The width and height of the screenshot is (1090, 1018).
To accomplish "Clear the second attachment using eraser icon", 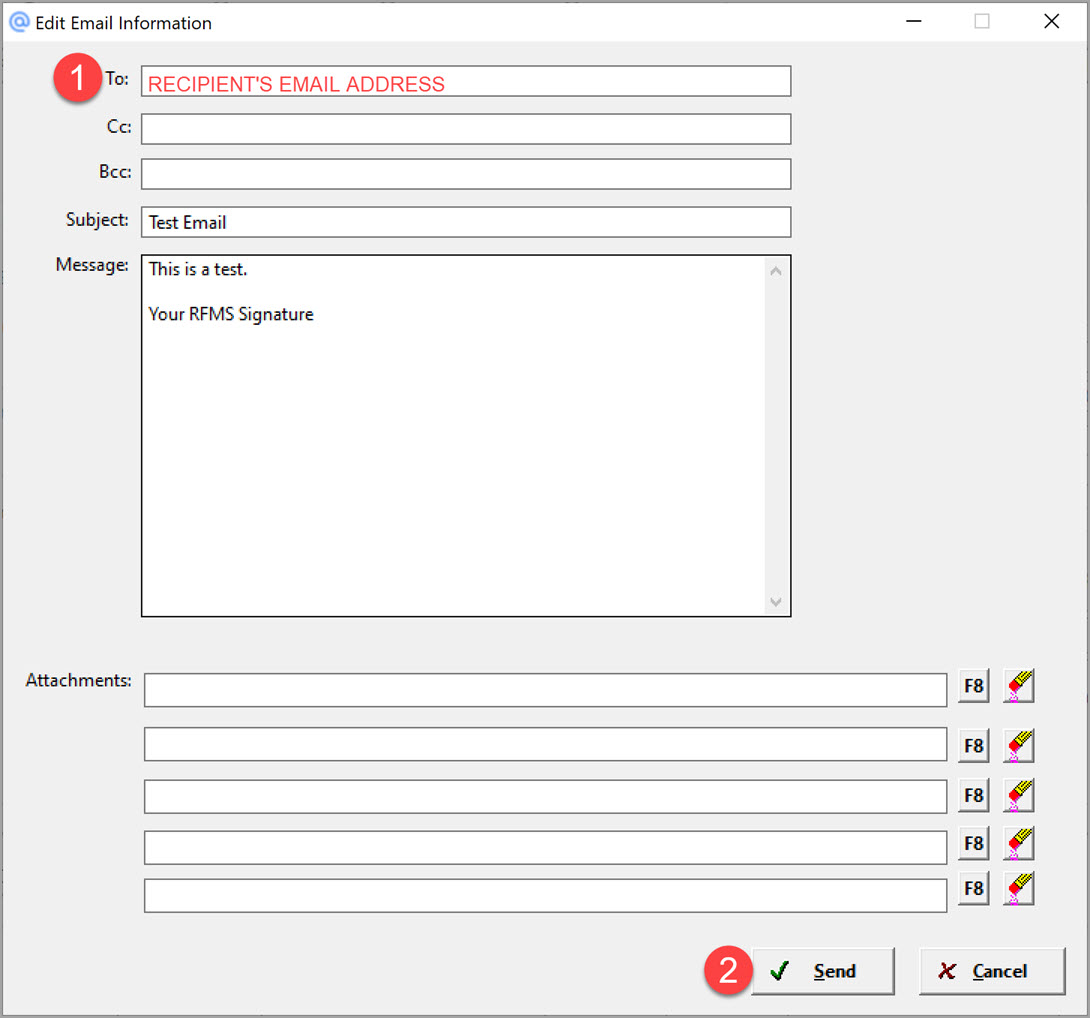I will click(1018, 745).
